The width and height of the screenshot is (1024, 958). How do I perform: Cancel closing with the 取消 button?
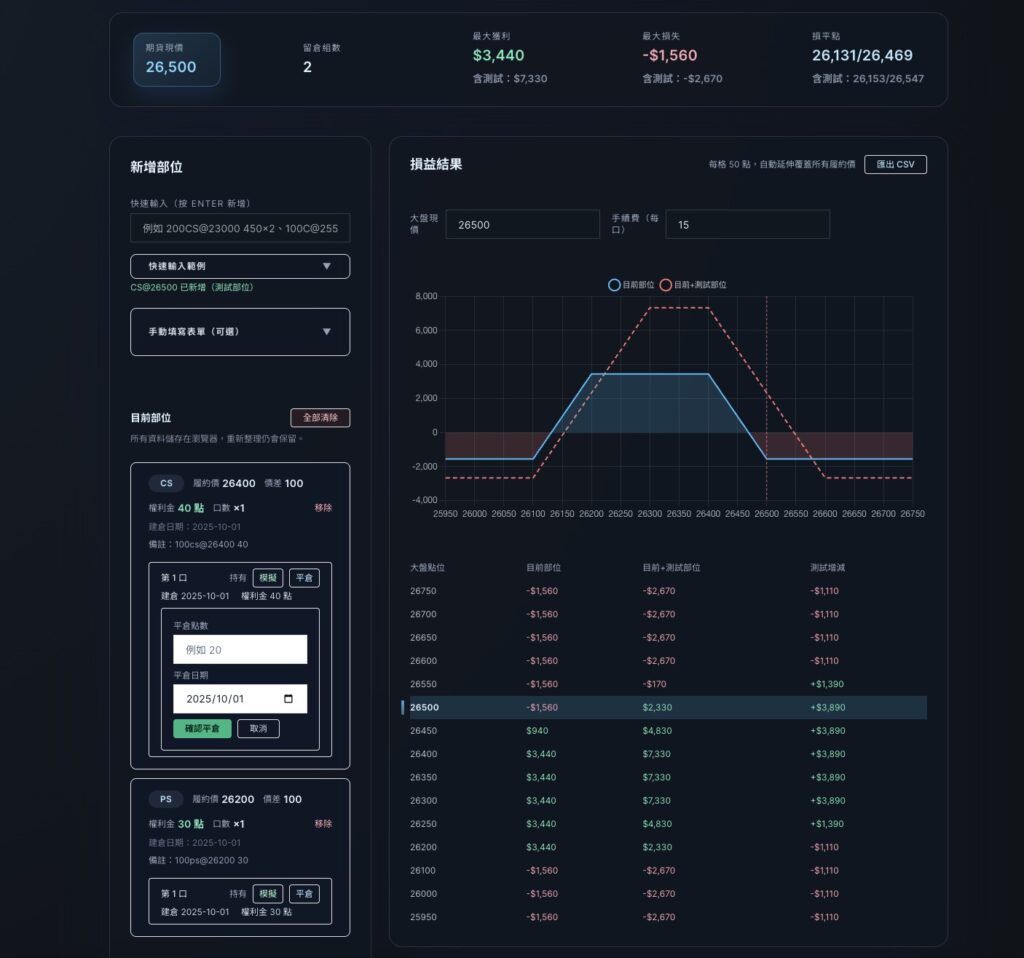pyautogui.click(x=258, y=729)
